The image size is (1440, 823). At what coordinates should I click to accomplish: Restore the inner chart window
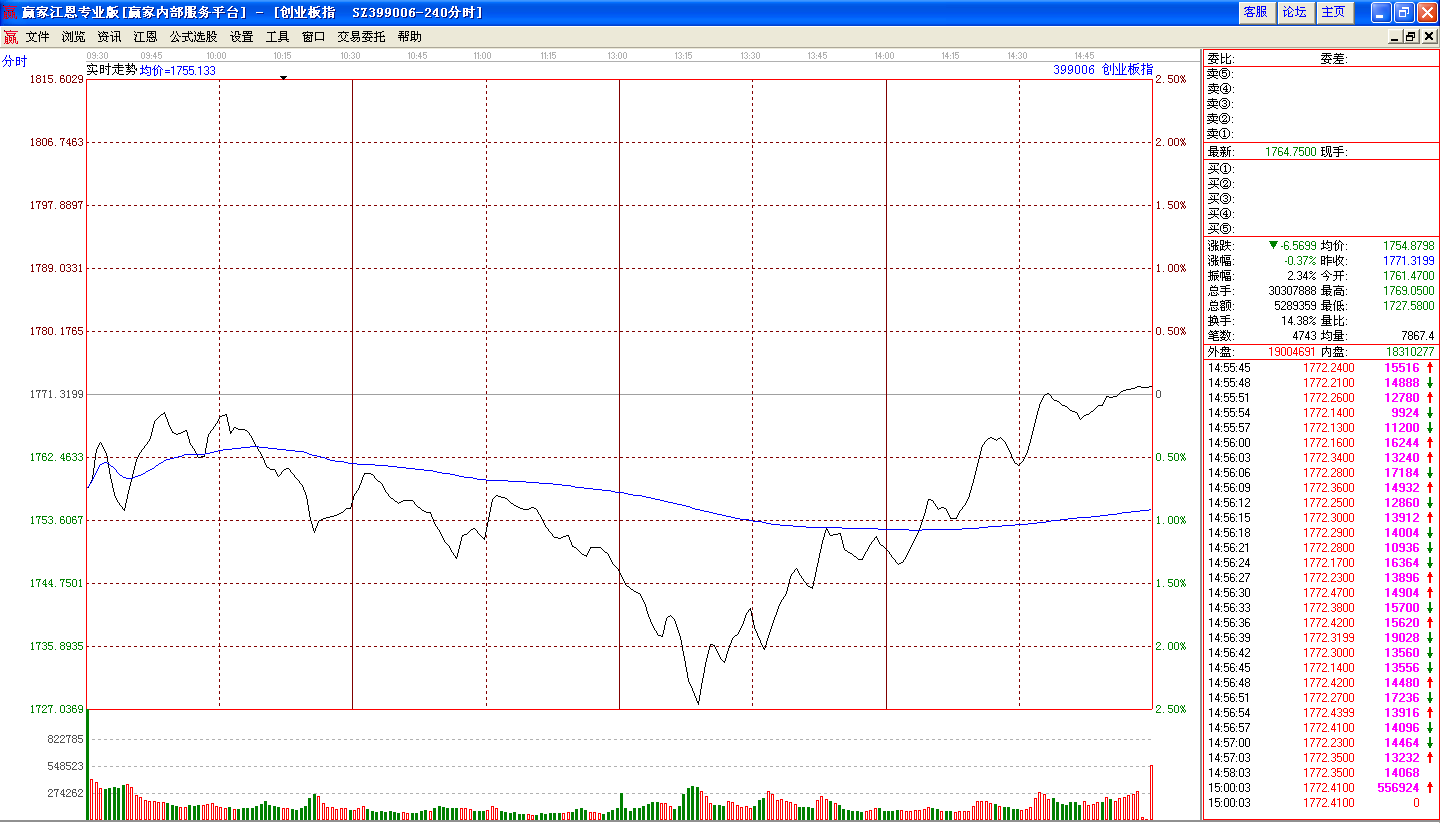[1411, 37]
